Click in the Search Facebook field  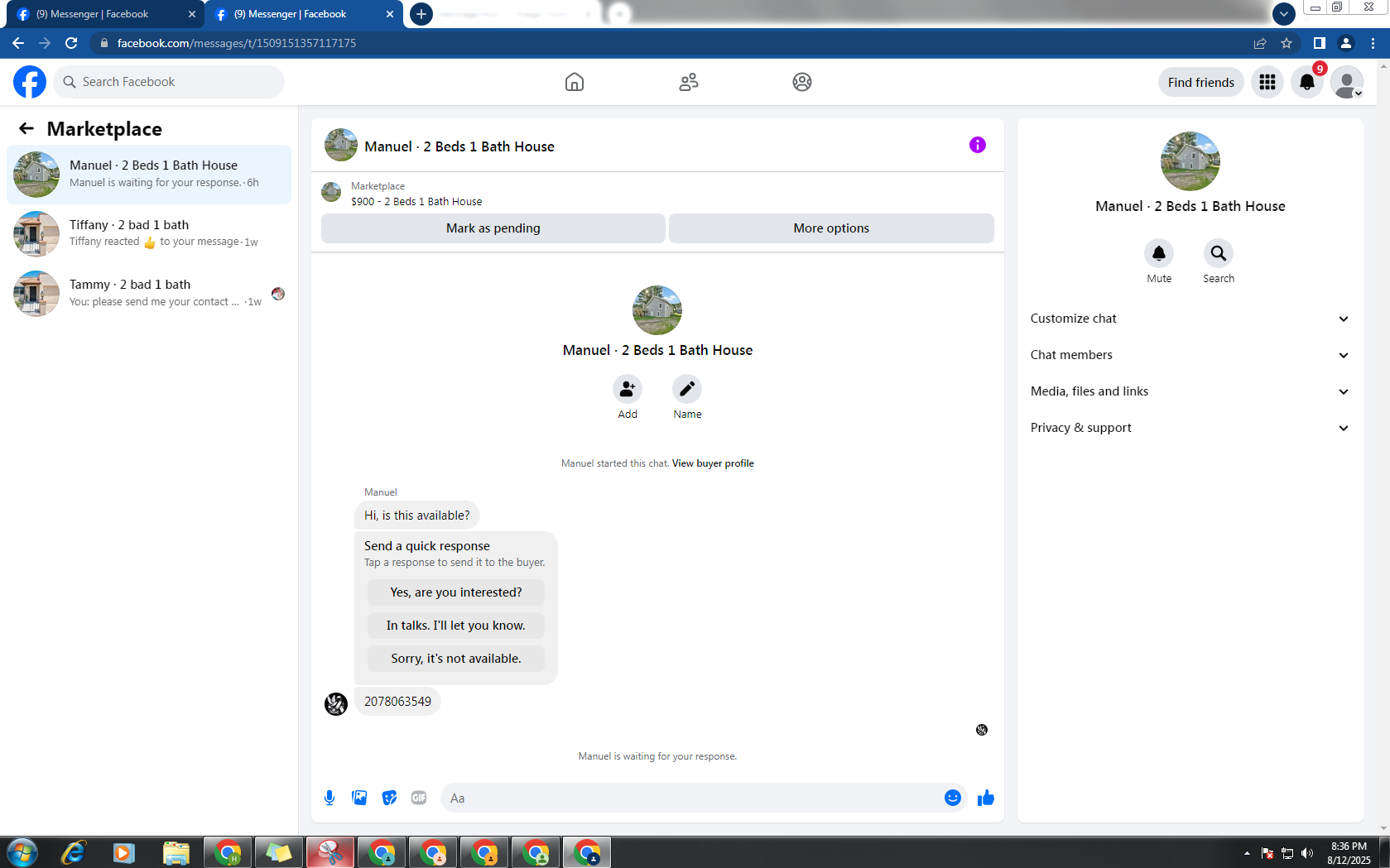tap(169, 82)
